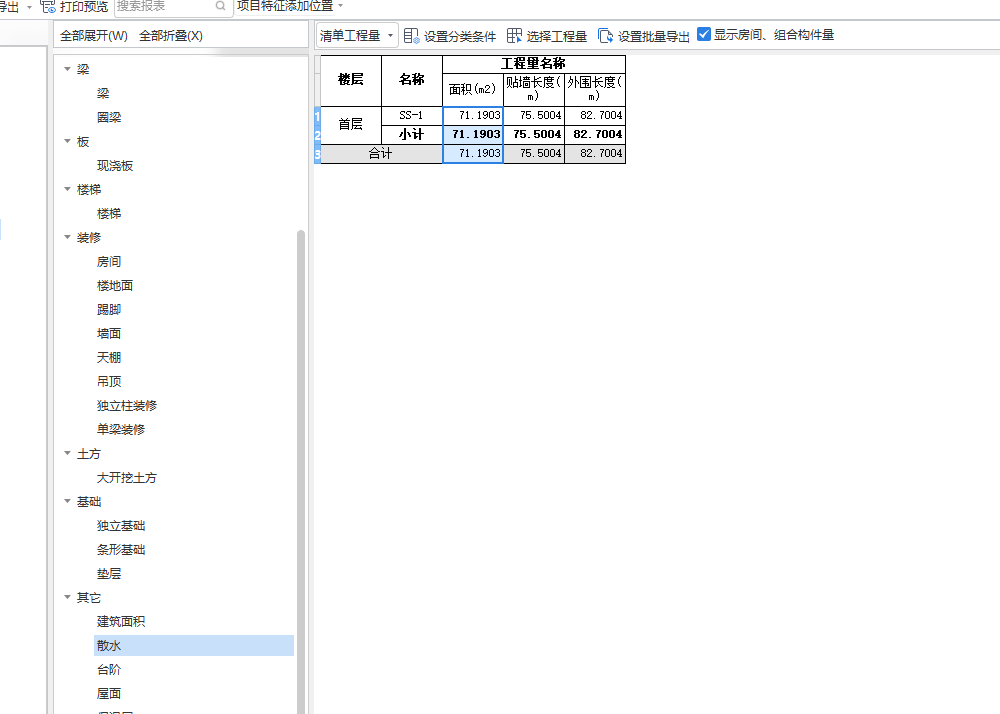Click the 设置批量导出 export icon
Image resolution: width=1000 pixels, height=714 pixels.
605,36
